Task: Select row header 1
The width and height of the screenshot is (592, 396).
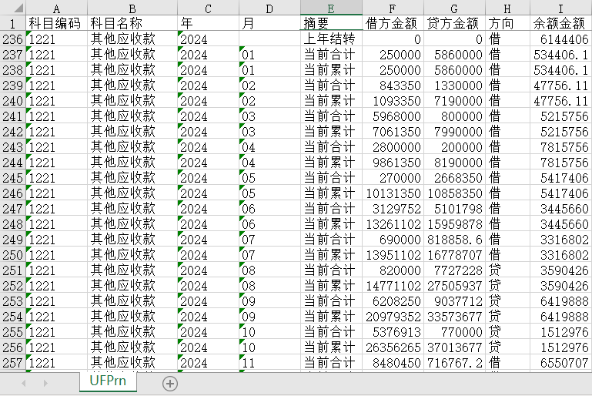Action: [13, 23]
